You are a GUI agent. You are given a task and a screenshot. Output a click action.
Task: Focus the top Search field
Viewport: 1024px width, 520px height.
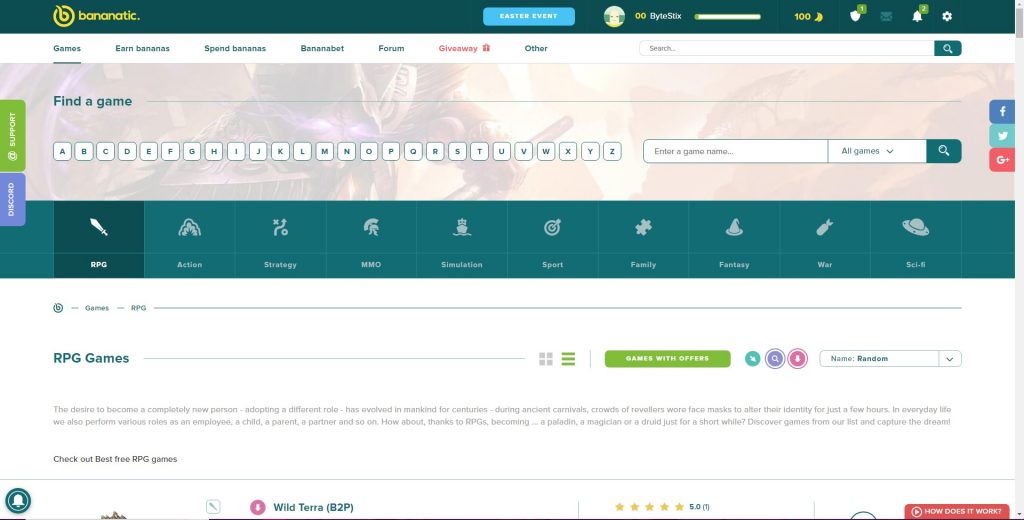coord(786,48)
